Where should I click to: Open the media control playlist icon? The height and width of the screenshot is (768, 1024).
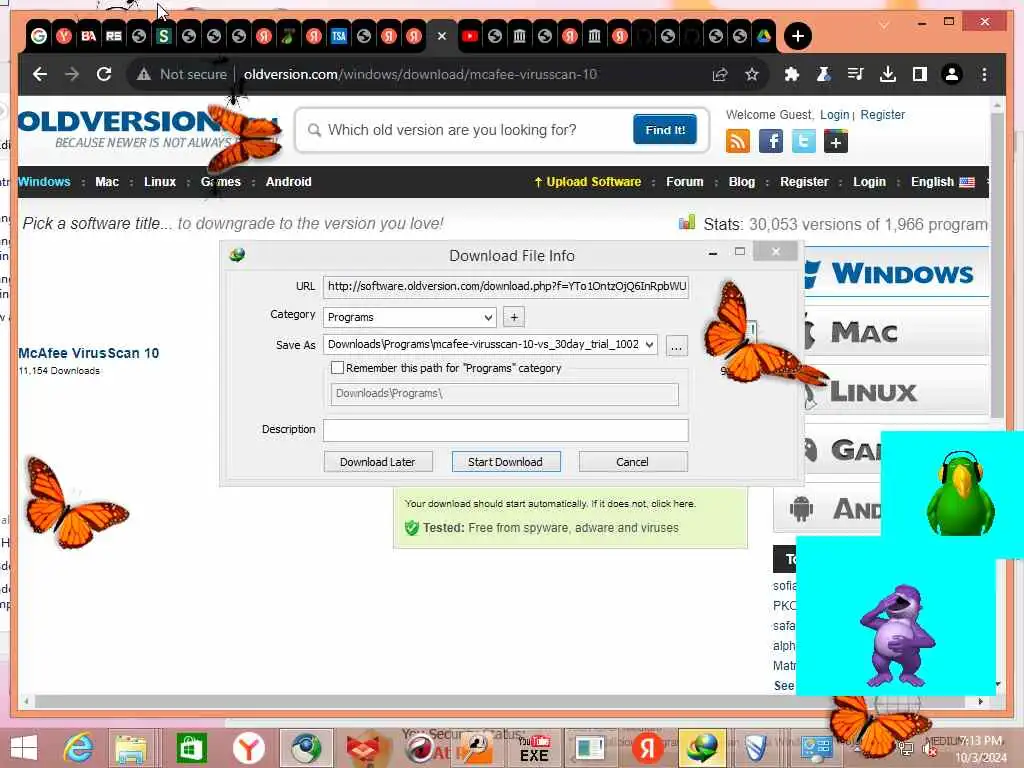pyautogui.click(x=856, y=74)
